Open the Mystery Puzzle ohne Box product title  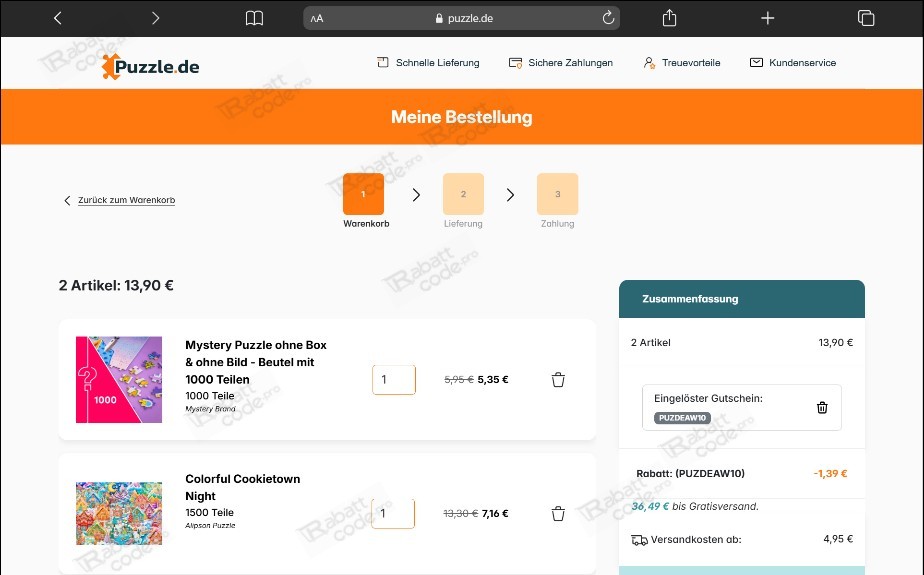pos(256,362)
